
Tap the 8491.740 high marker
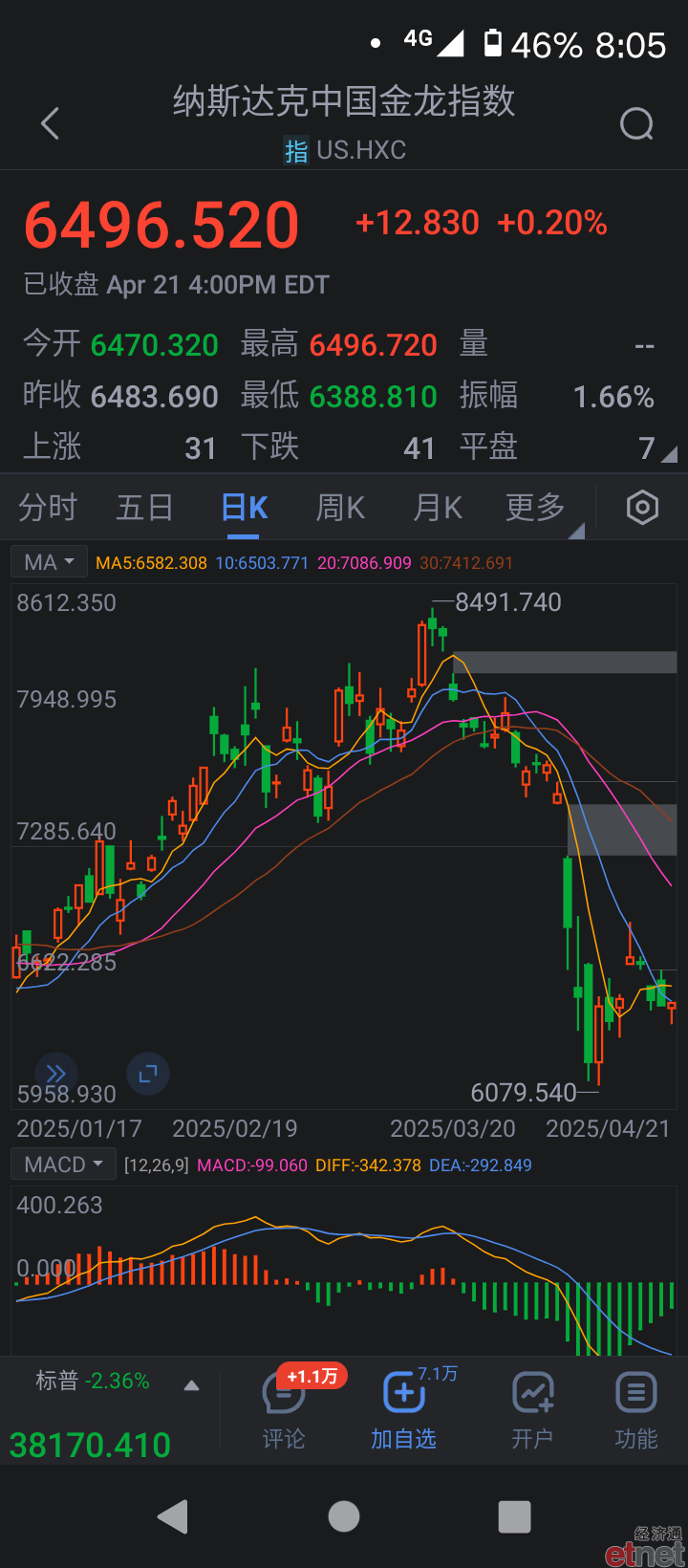point(507,602)
